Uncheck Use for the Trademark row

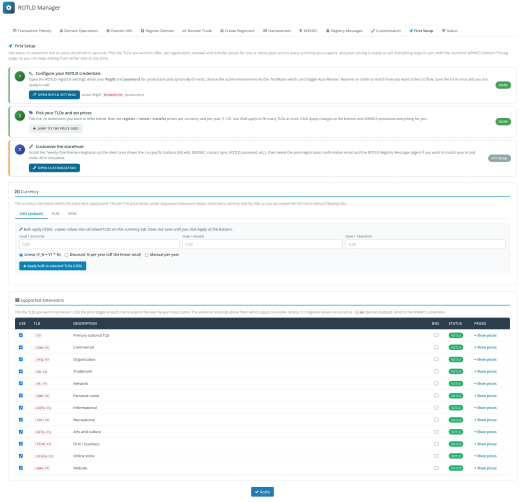click(x=21, y=371)
